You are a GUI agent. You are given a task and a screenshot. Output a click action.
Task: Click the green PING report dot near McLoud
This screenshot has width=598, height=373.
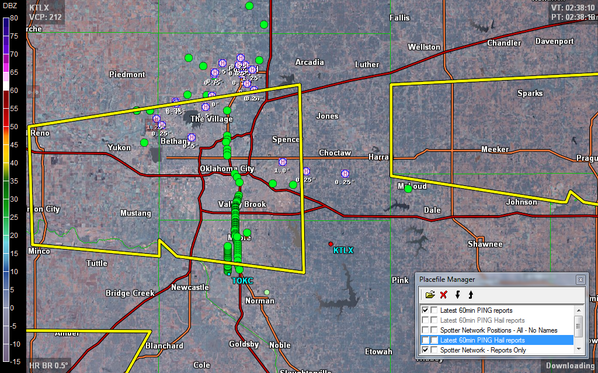pyautogui.click(x=408, y=188)
